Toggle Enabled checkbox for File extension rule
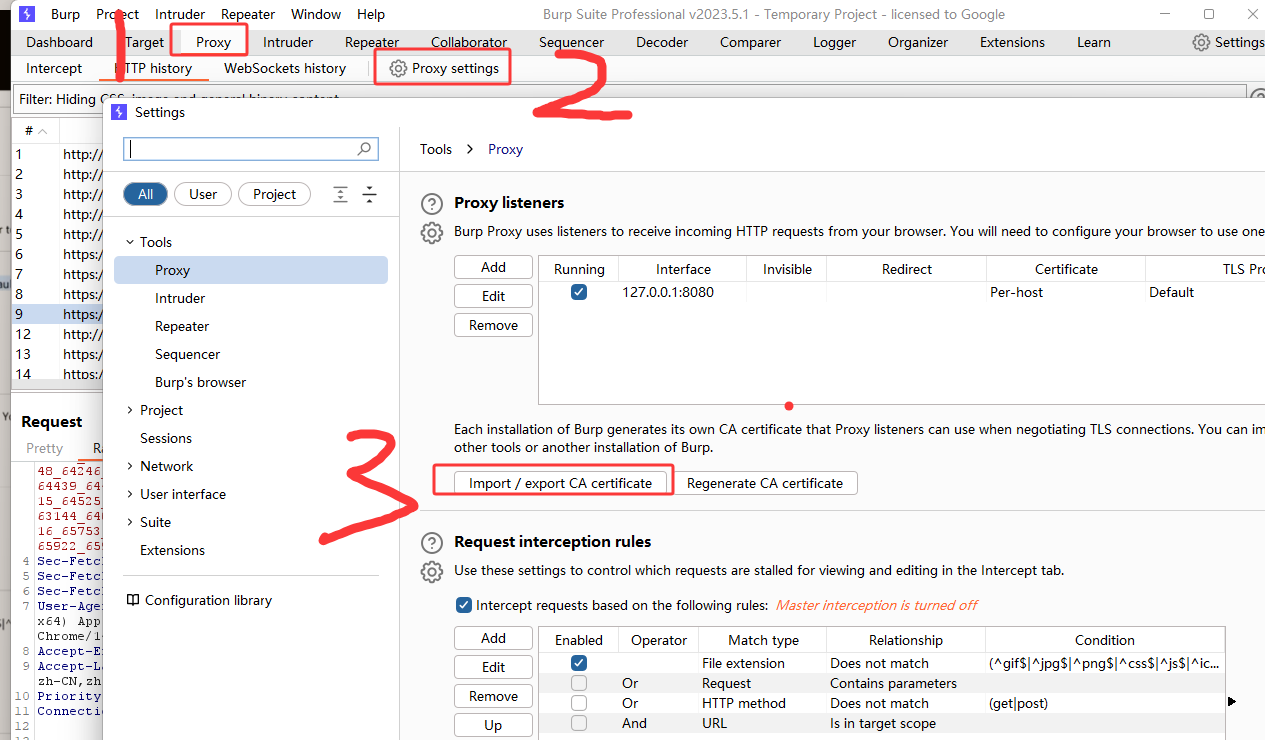 [x=579, y=663]
